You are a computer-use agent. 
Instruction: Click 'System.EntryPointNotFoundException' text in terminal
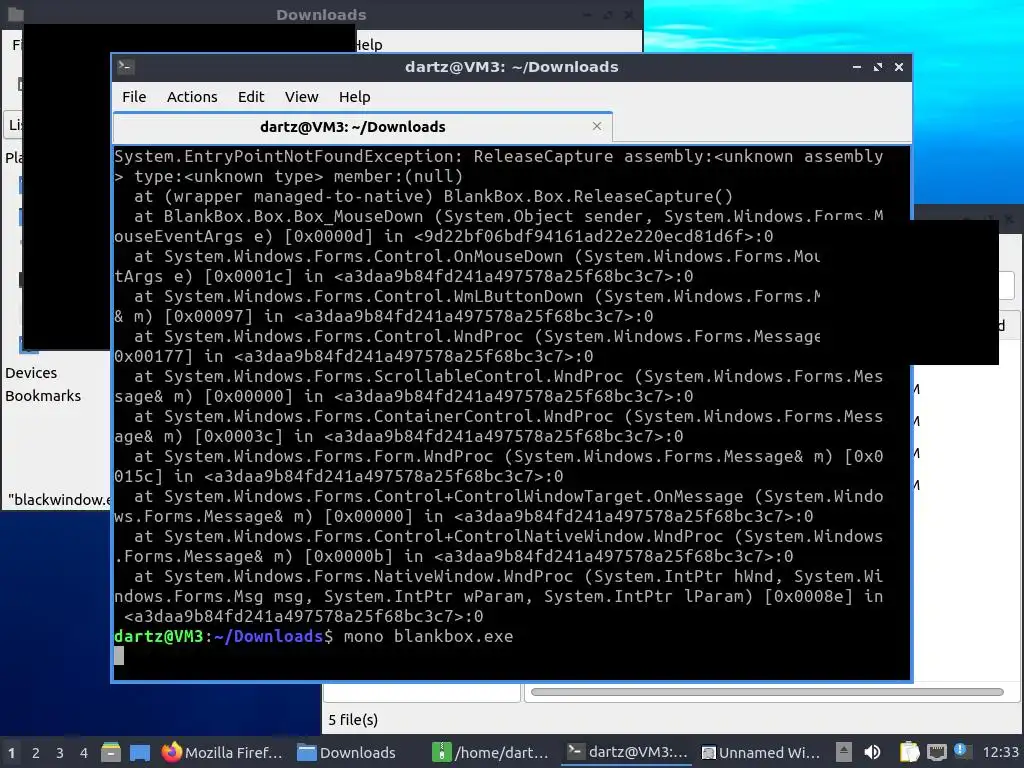click(x=283, y=156)
